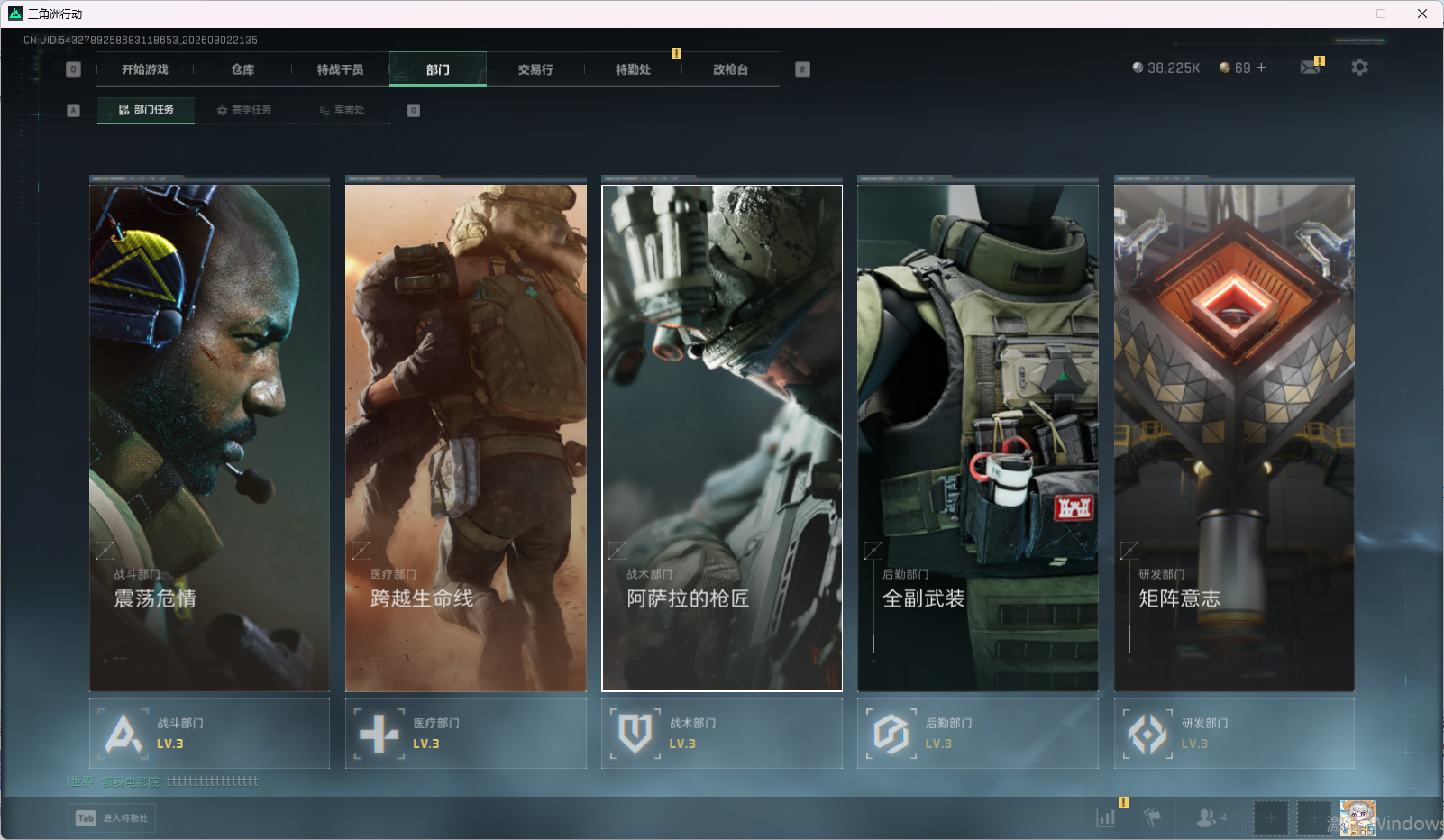Viewport: 1444px width, 840px height.
Task: Open the 军需处 sub-tab
Action: (342, 110)
